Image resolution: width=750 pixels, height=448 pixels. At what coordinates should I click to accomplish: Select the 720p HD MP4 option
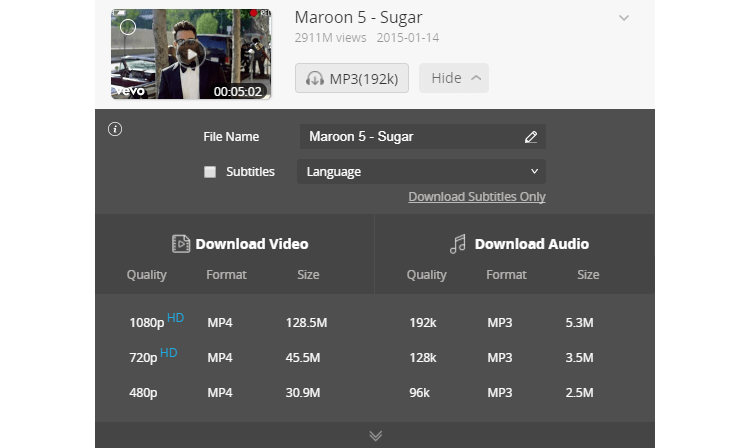click(234, 358)
